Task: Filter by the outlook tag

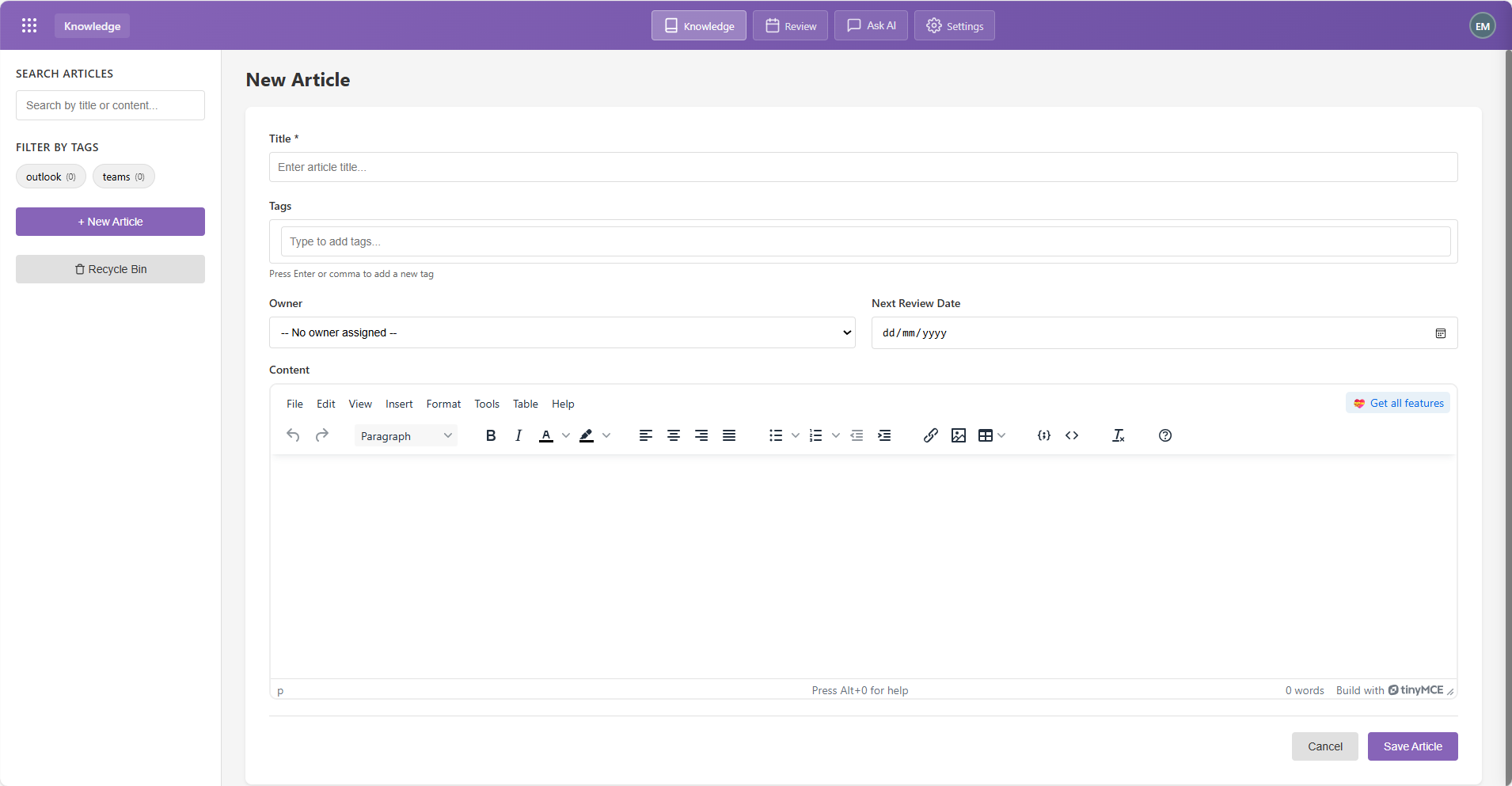Action: (51, 177)
